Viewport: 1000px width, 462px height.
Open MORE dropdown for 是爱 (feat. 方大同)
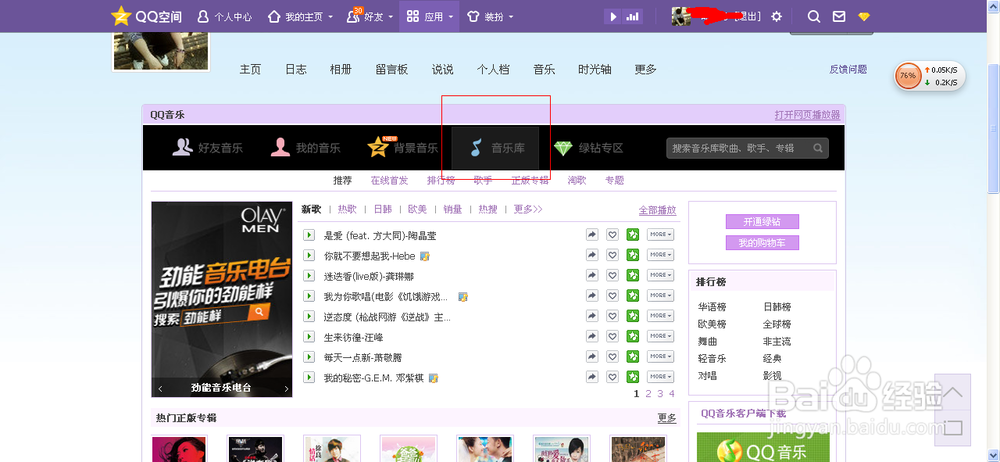661,235
